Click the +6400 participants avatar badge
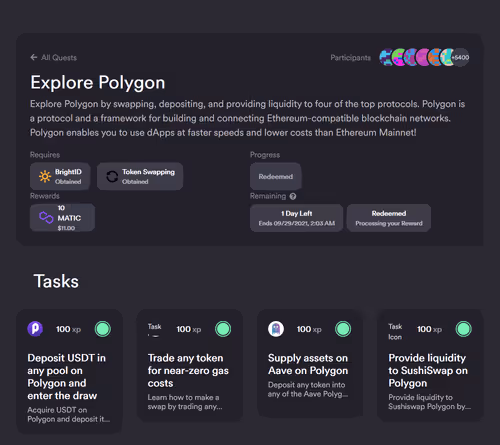The height and width of the screenshot is (445, 500). 460,57
